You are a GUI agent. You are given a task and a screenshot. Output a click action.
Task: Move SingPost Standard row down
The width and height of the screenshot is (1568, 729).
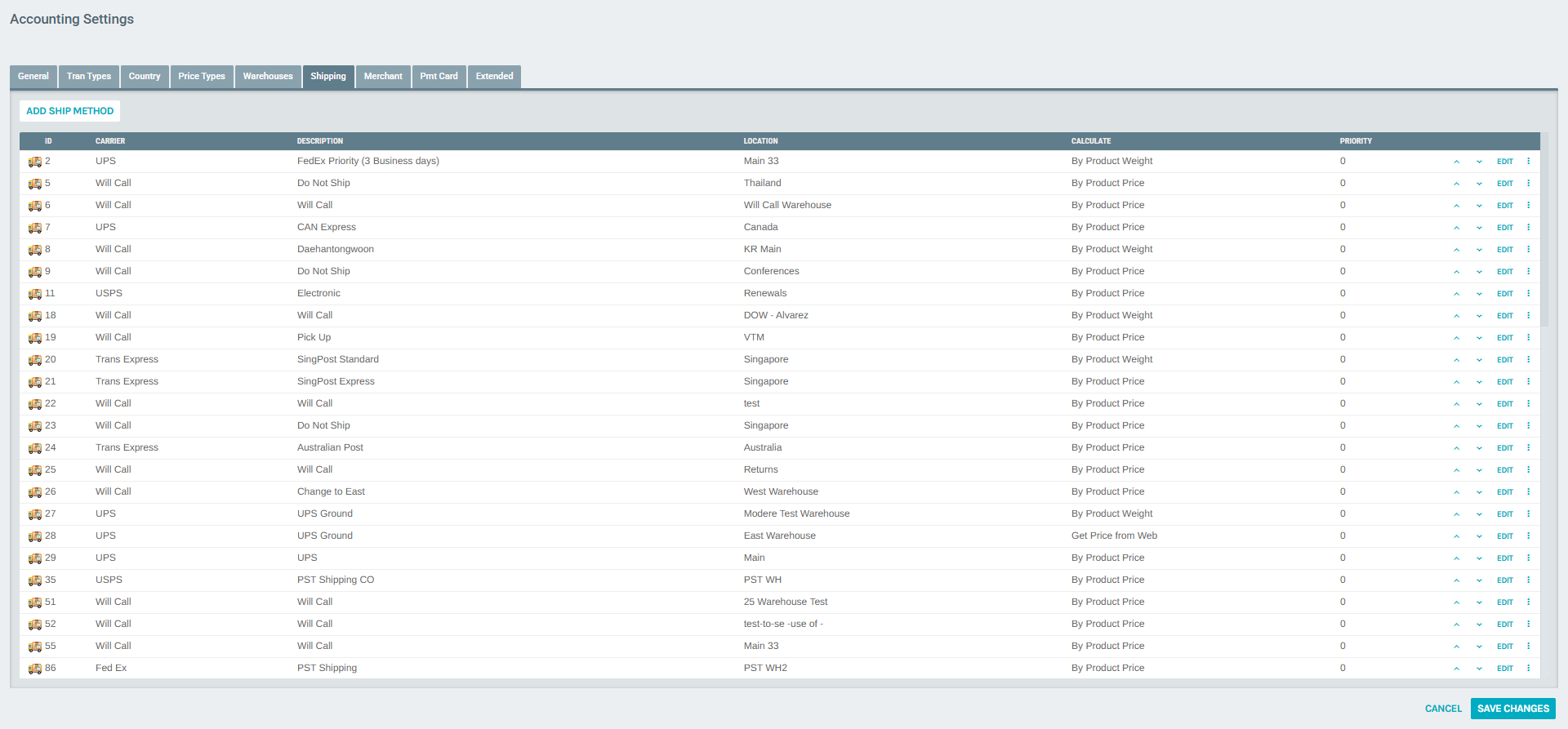coord(1479,360)
